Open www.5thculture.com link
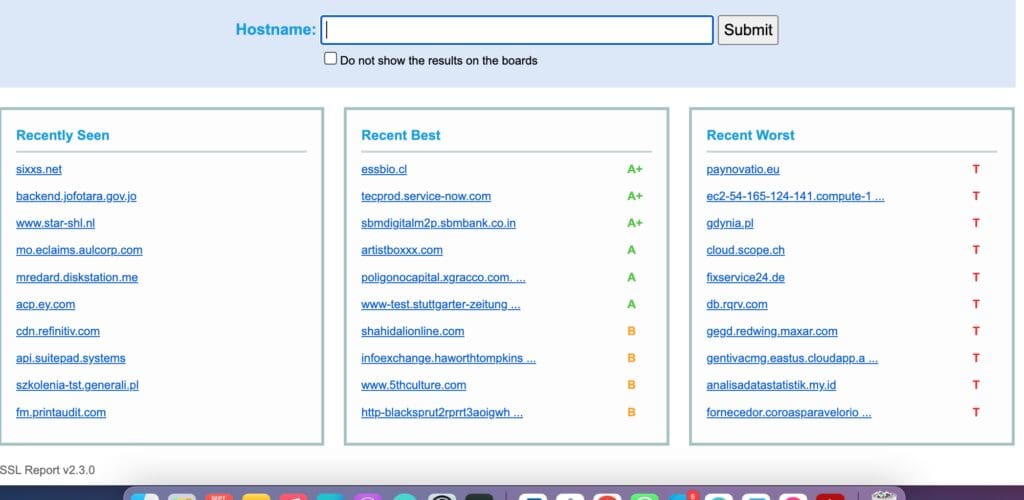The width and height of the screenshot is (1024, 500). pyautogui.click(x=413, y=385)
